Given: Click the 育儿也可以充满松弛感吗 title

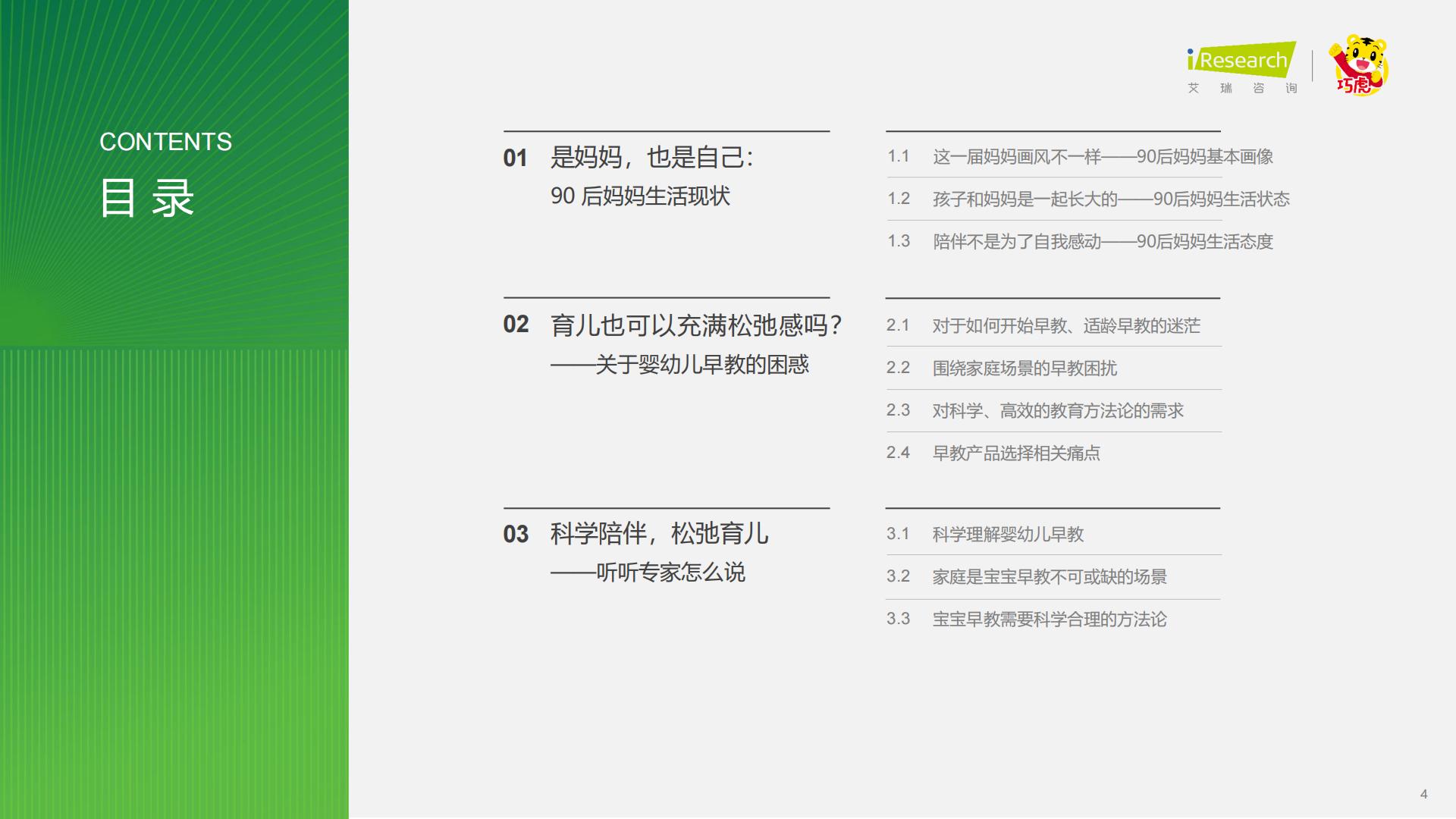Looking at the screenshot, I should tap(696, 325).
